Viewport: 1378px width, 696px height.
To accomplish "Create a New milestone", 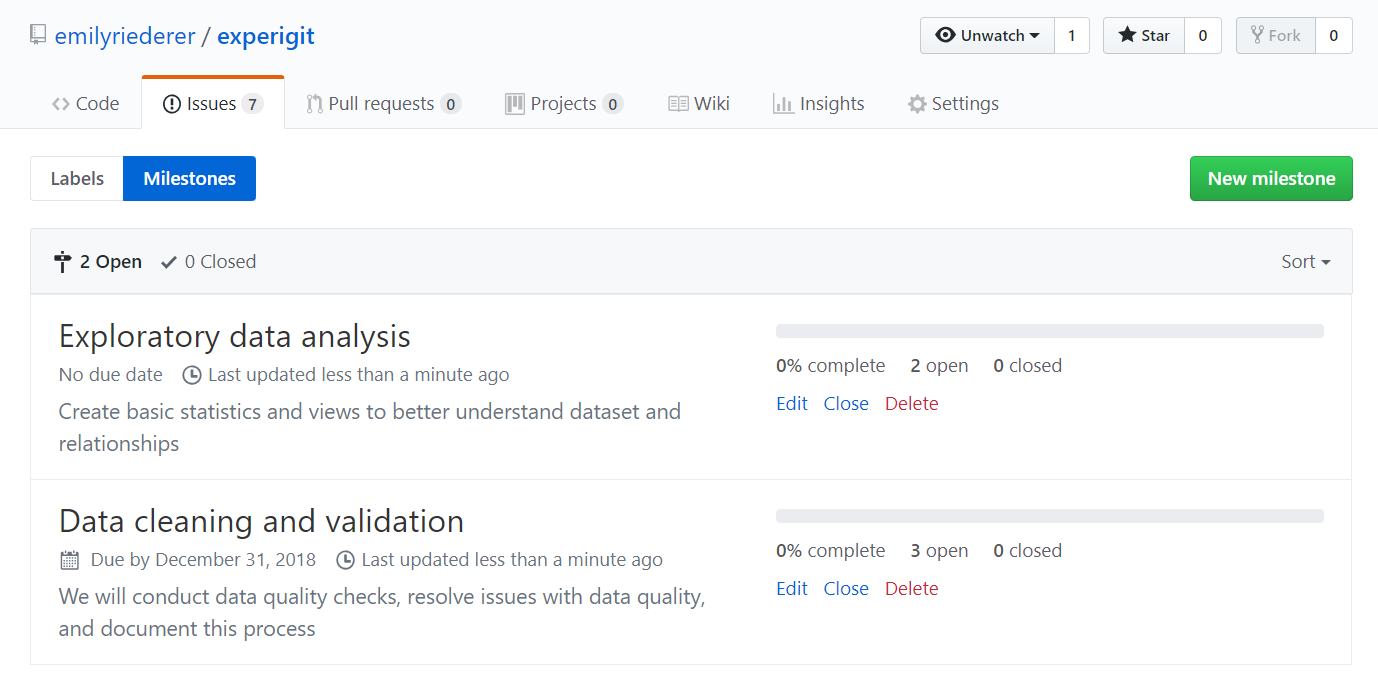I will click(1270, 179).
